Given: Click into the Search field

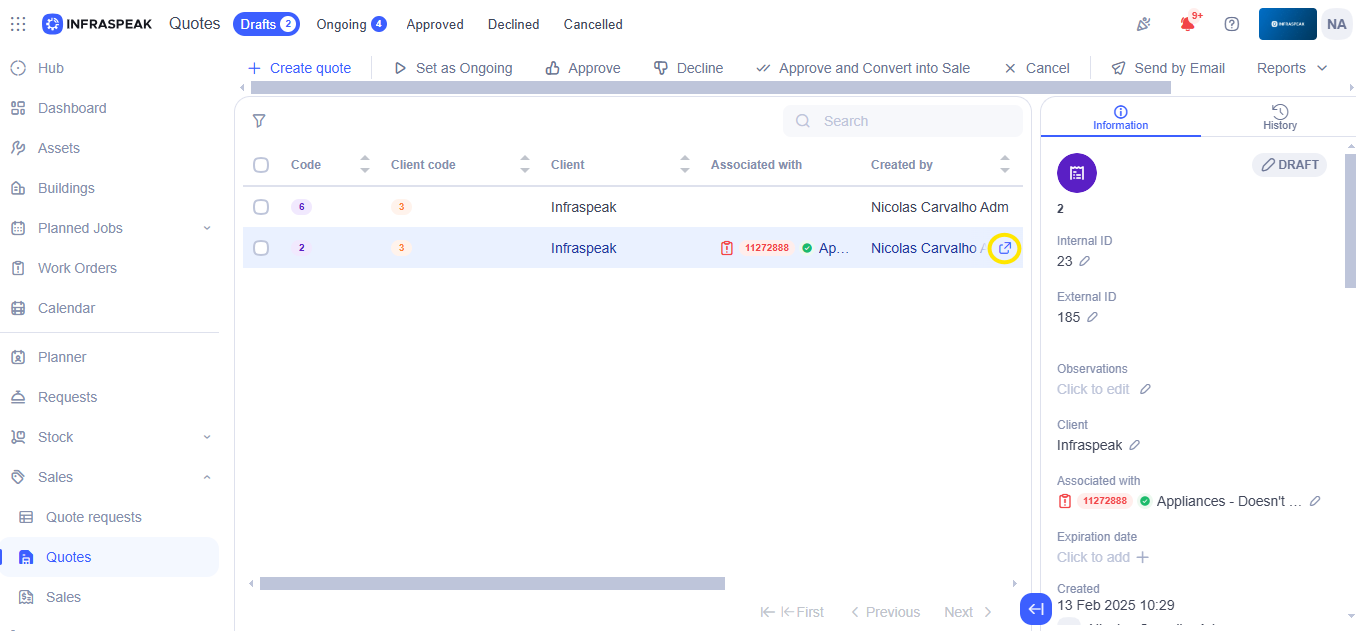Looking at the screenshot, I should (x=903, y=121).
